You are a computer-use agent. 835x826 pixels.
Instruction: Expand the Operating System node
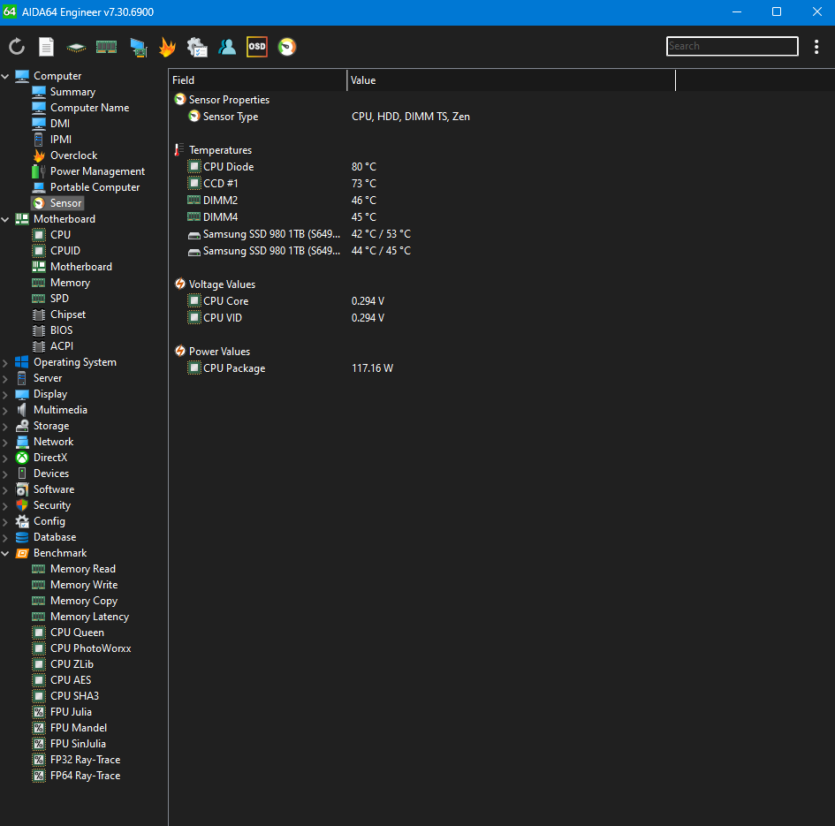coord(5,363)
